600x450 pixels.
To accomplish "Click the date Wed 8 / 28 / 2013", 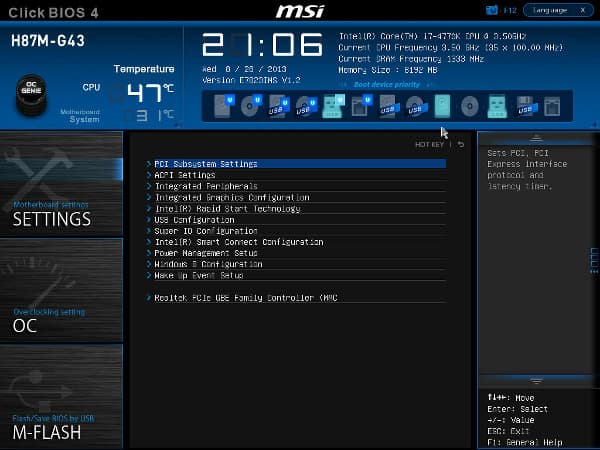I will tap(244, 69).
